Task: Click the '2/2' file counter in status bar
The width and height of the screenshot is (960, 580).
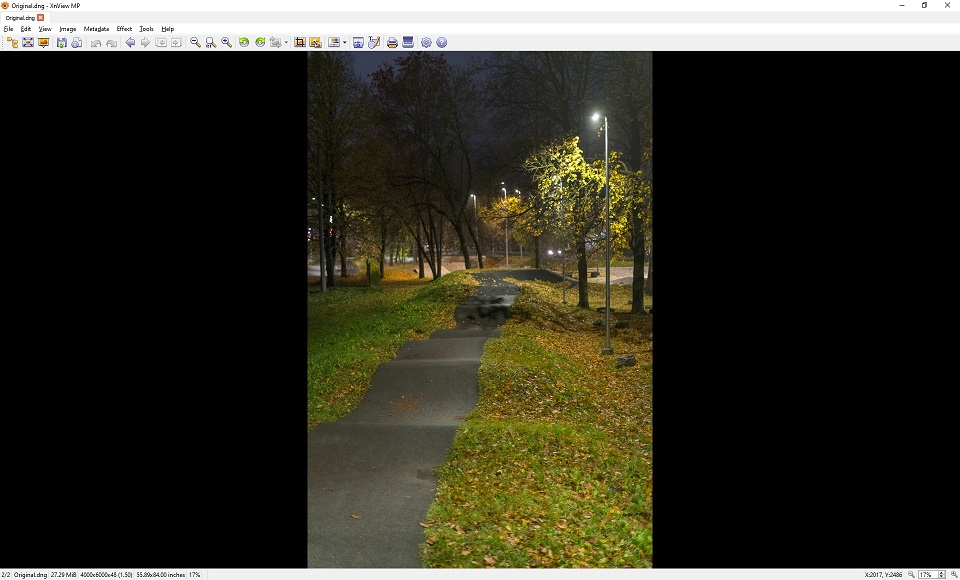Action: pos(6,575)
